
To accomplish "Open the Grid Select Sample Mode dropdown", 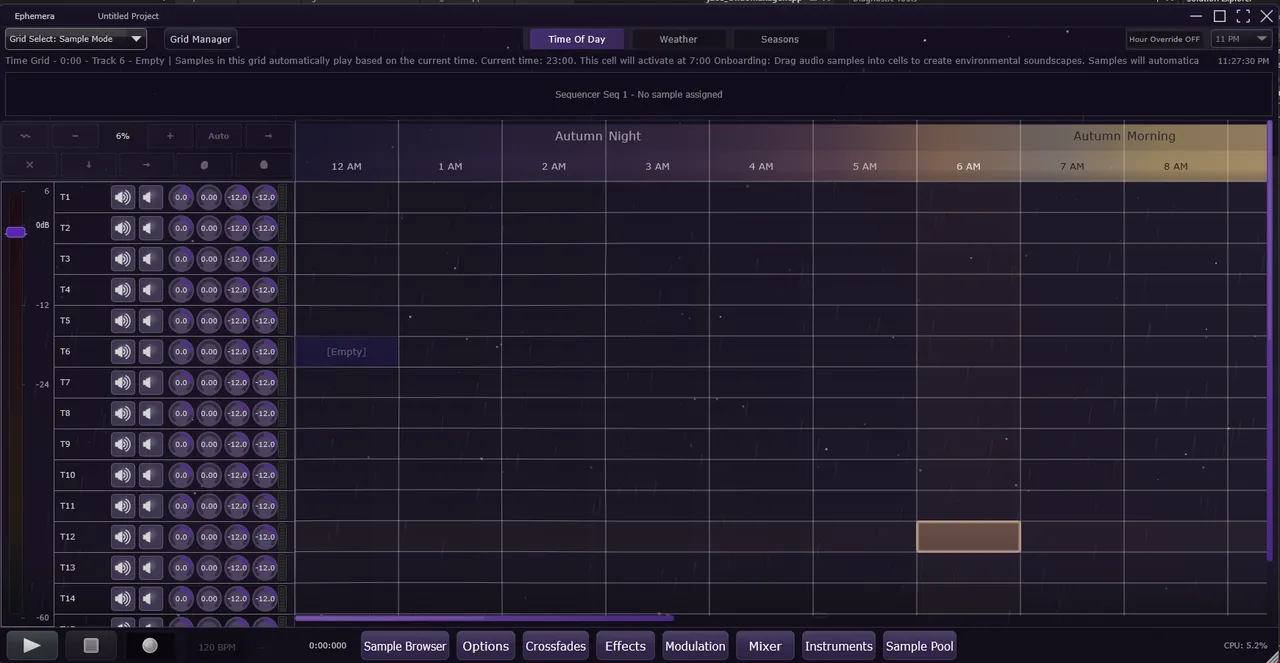I will coord(75,39).
